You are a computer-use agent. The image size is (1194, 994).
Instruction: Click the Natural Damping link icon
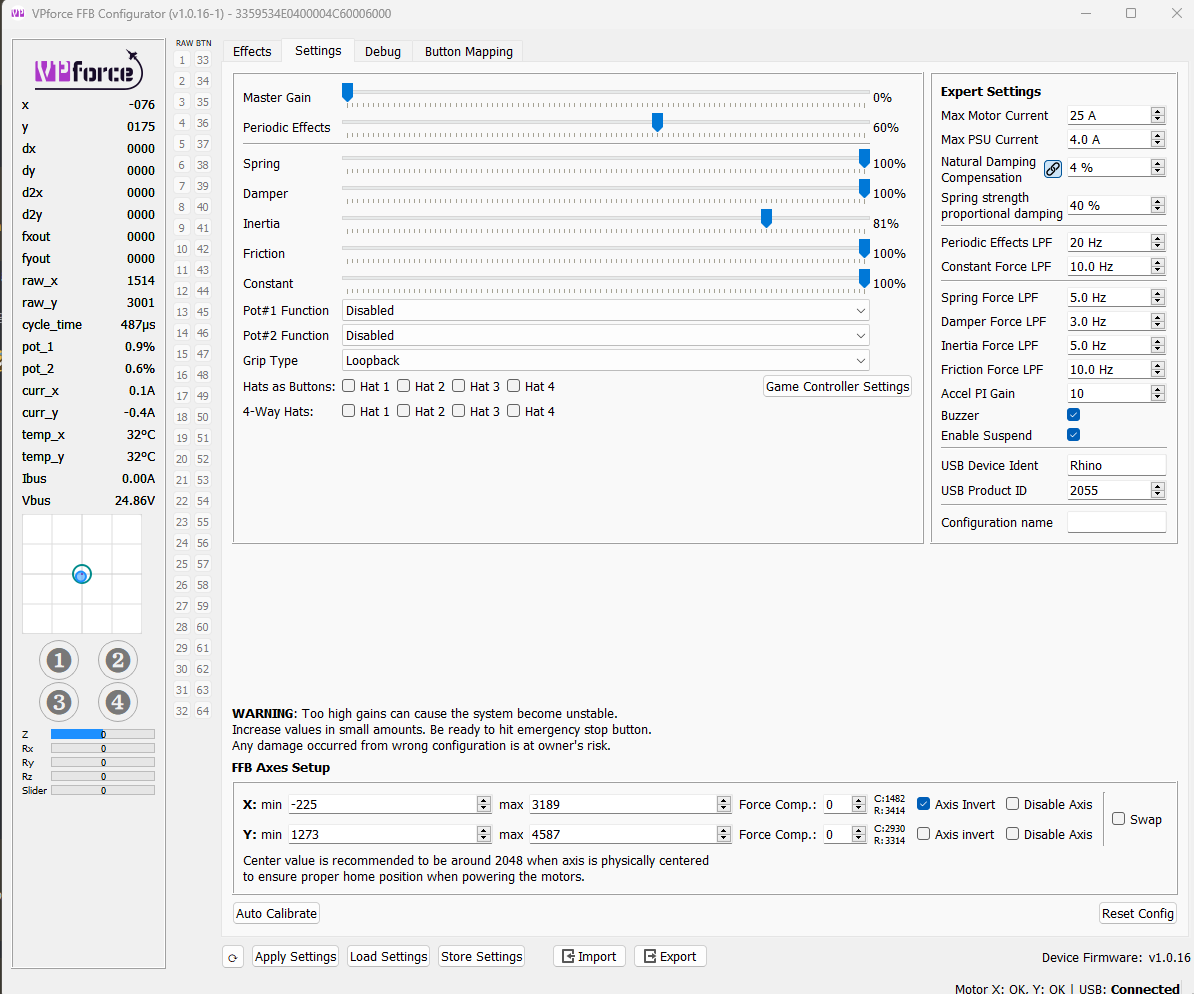(1052, 168)
